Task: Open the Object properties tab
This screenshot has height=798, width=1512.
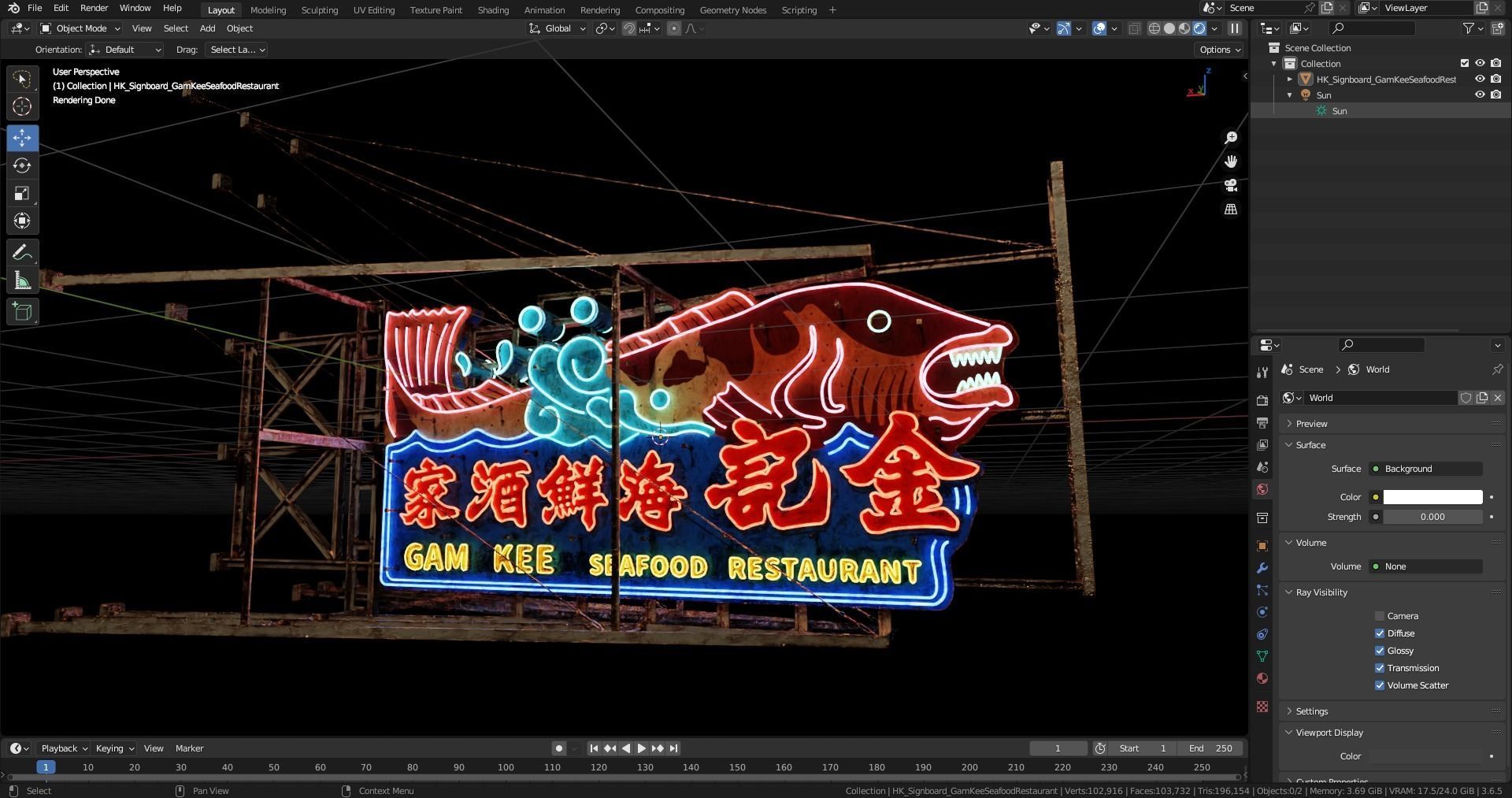Action: click(x=1262, y=546)
